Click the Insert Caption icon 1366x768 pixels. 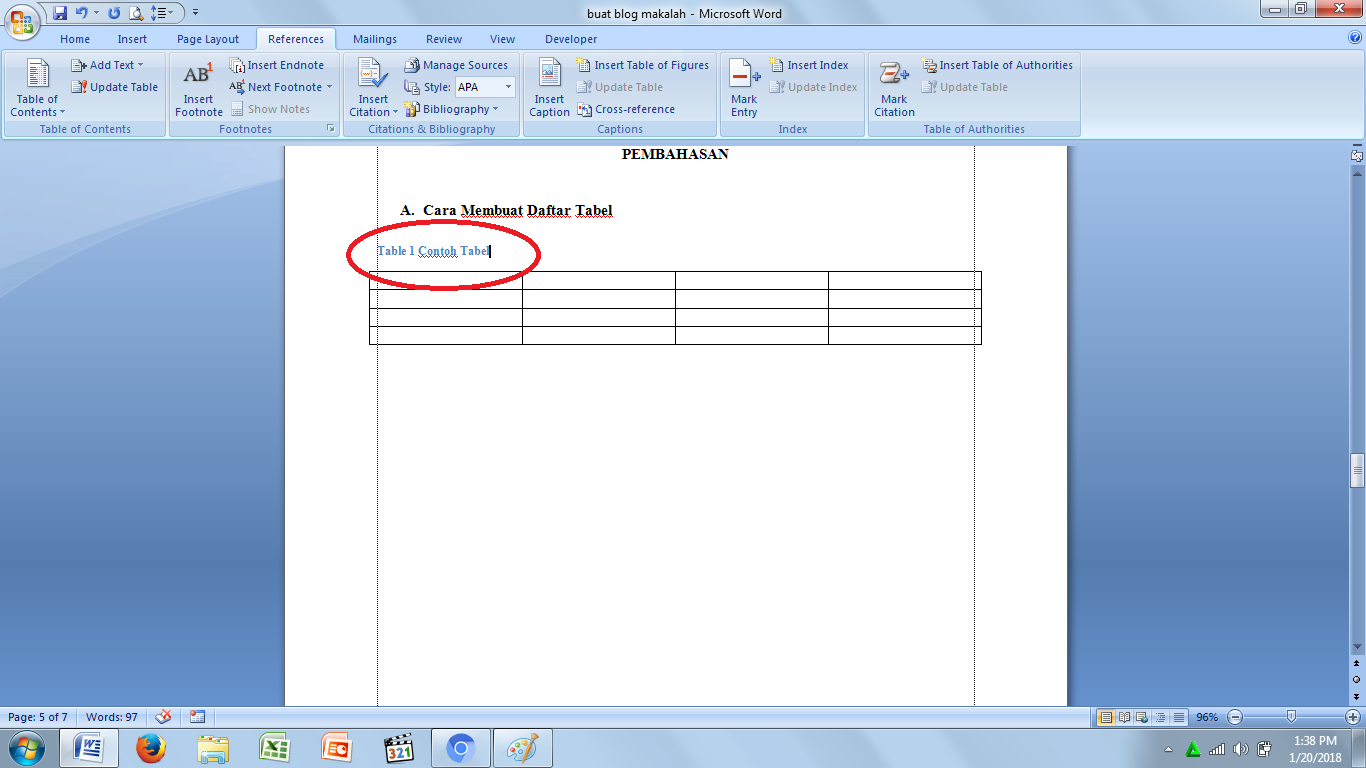548,90
